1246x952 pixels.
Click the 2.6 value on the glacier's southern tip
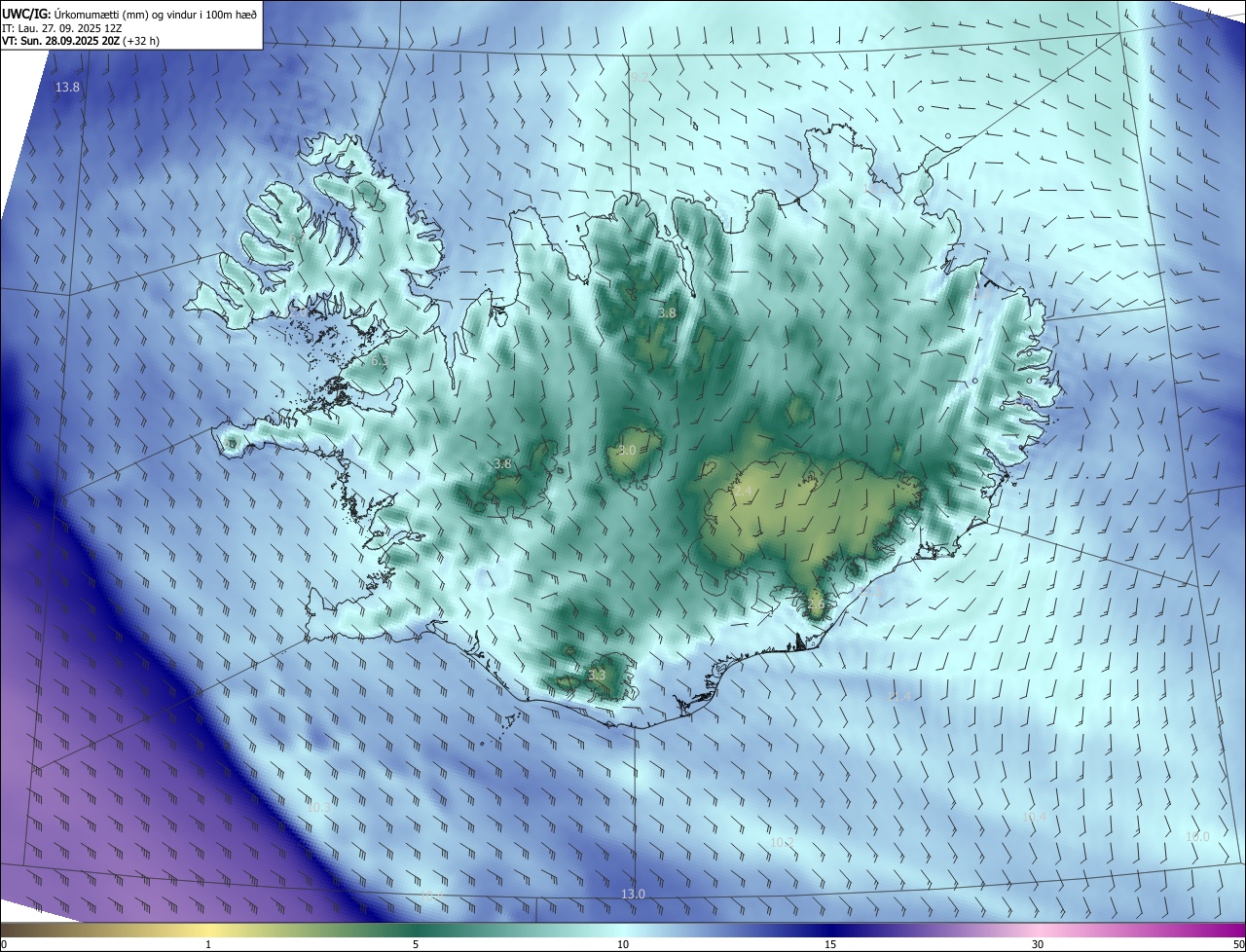click(816, 604)
